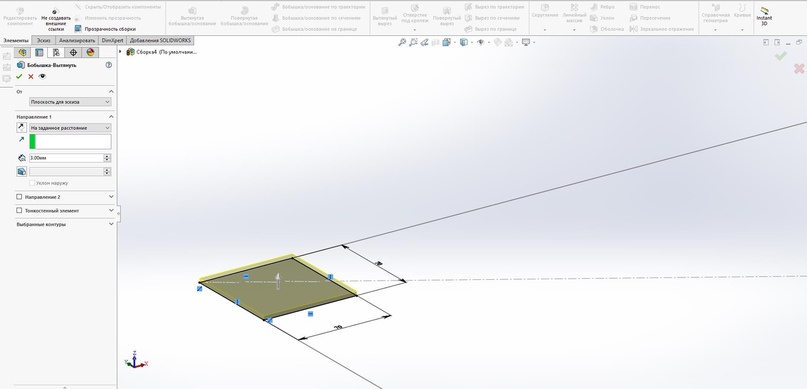
Task: Open DimXpertManager crosshair tab icon
Action: 73,52
